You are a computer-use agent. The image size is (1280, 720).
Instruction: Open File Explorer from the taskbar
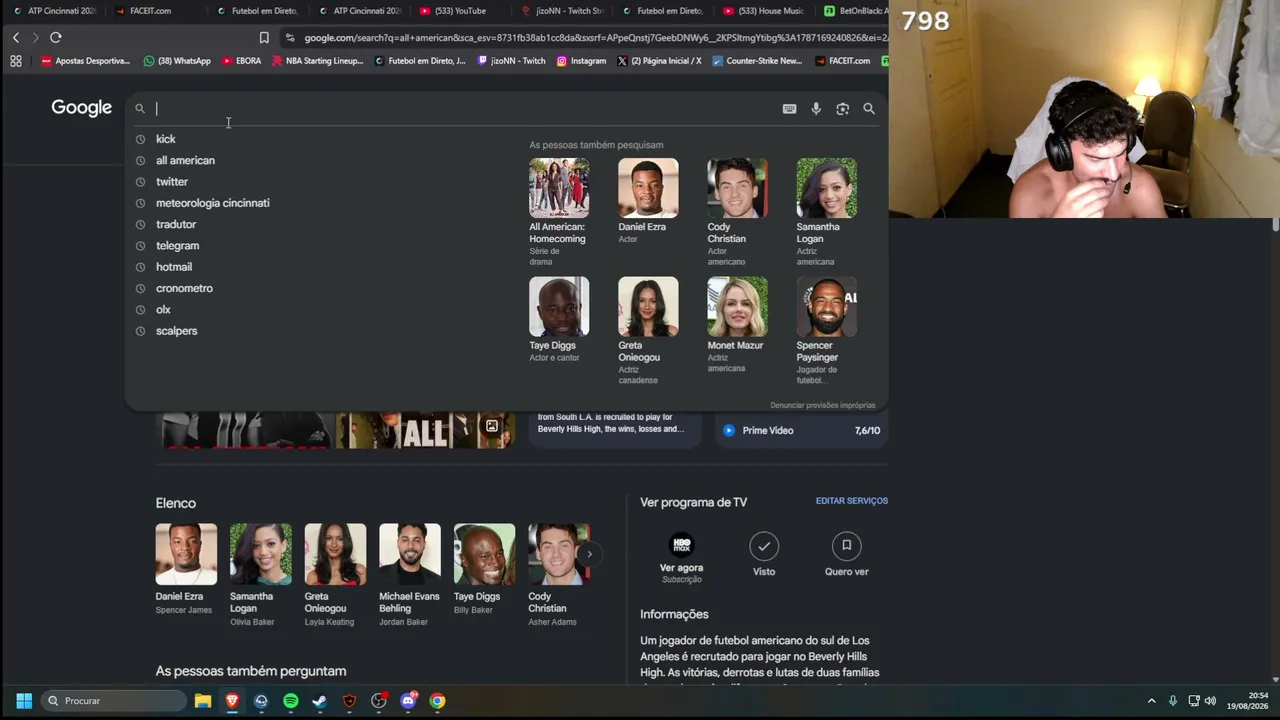point(203,701)
